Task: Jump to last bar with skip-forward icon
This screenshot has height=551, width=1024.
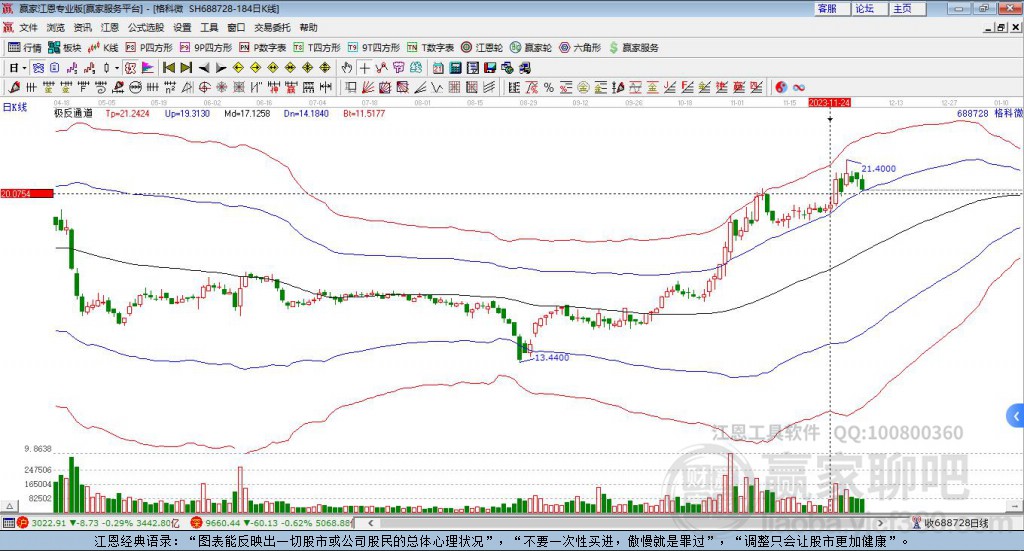Action: coord(186,68)
